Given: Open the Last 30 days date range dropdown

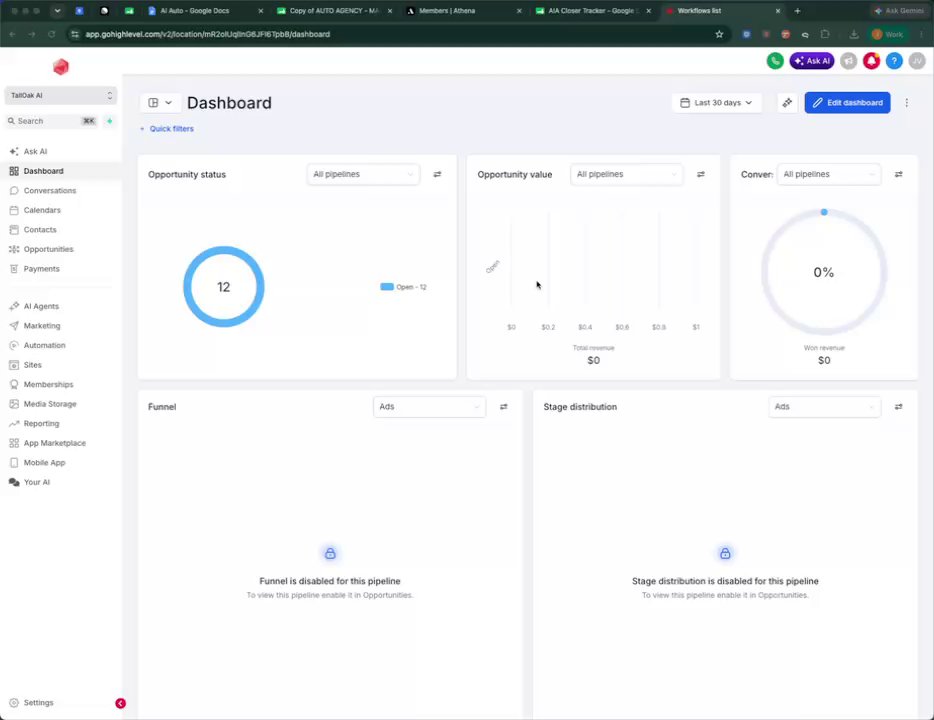Looking at the screenshot, I should (x=717, y=102).
